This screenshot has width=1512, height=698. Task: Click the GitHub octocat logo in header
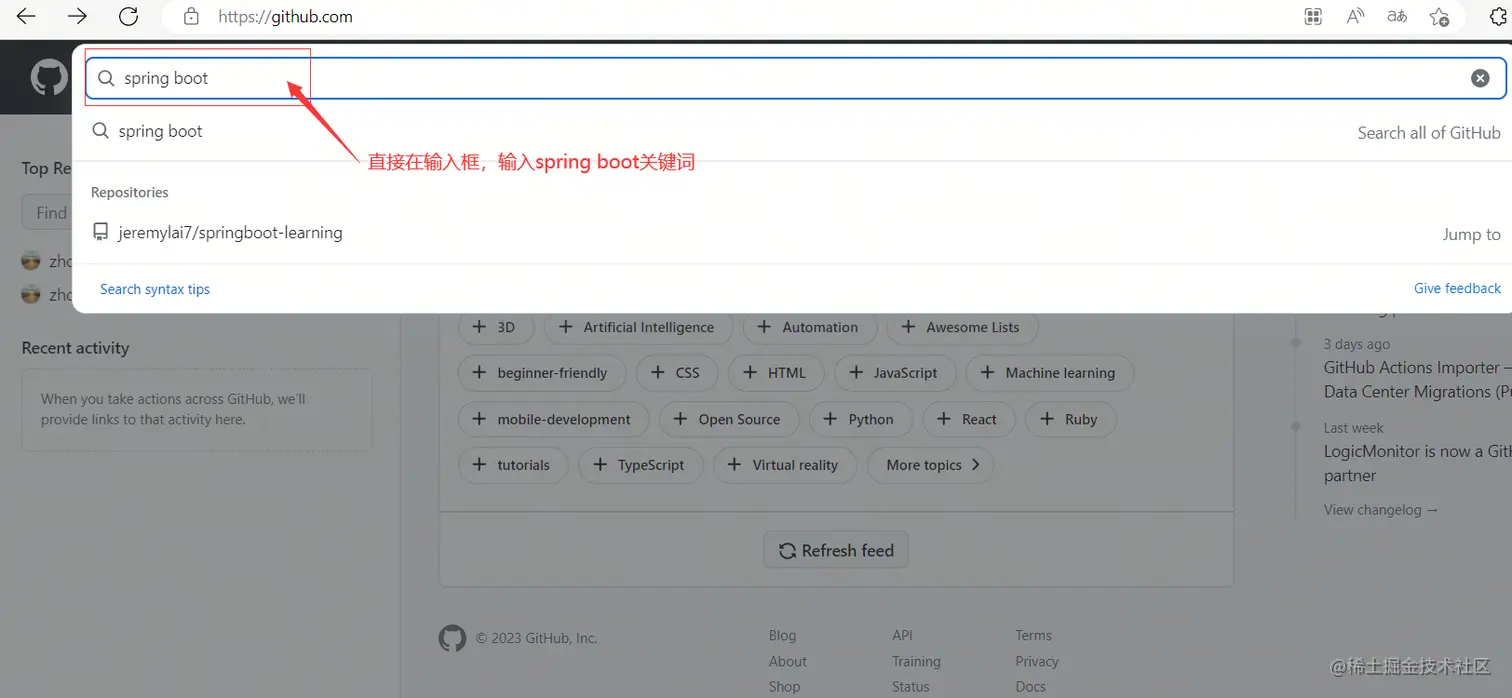pos(48,77)
